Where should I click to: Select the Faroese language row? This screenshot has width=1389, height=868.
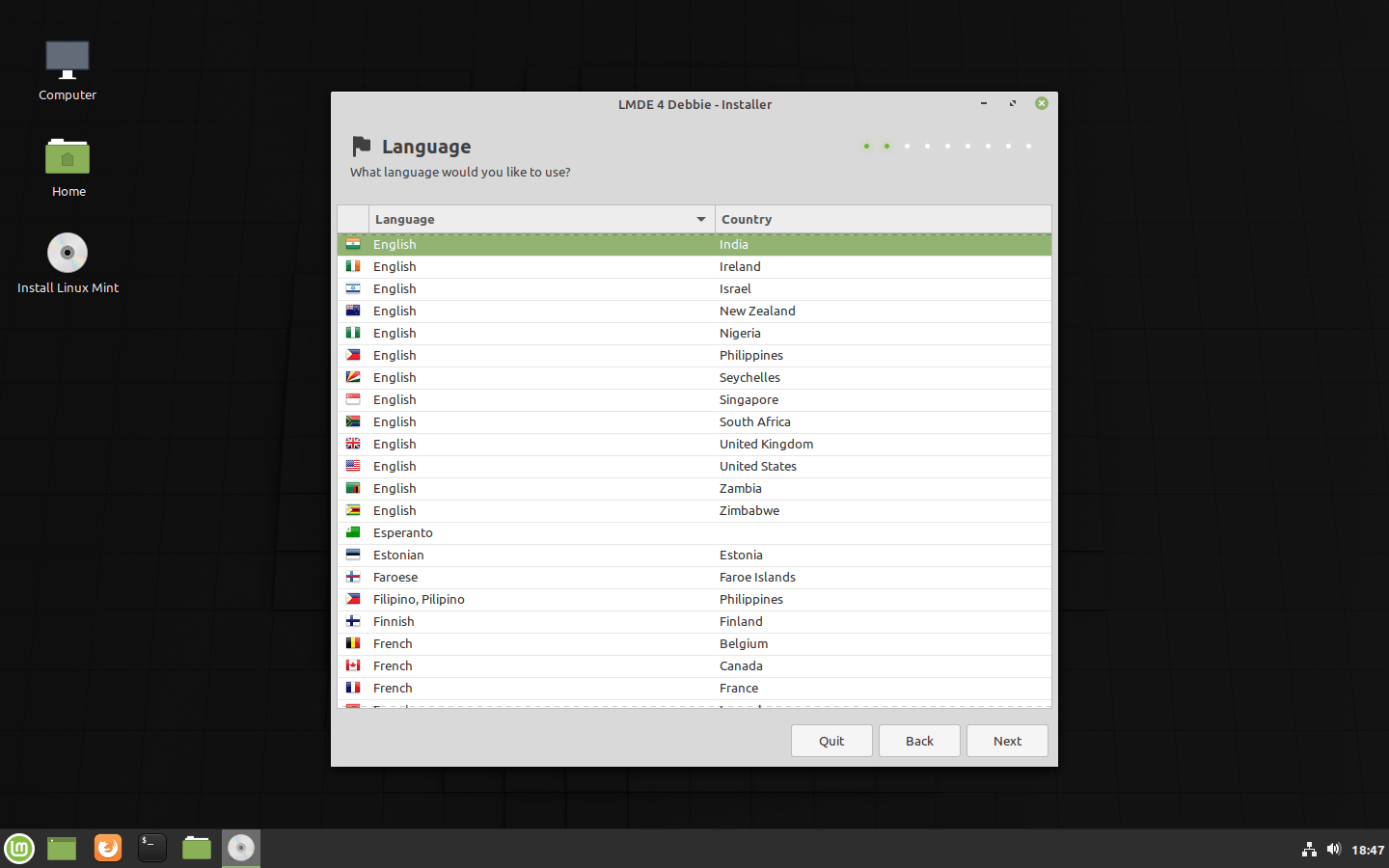[x=694, y=577]
